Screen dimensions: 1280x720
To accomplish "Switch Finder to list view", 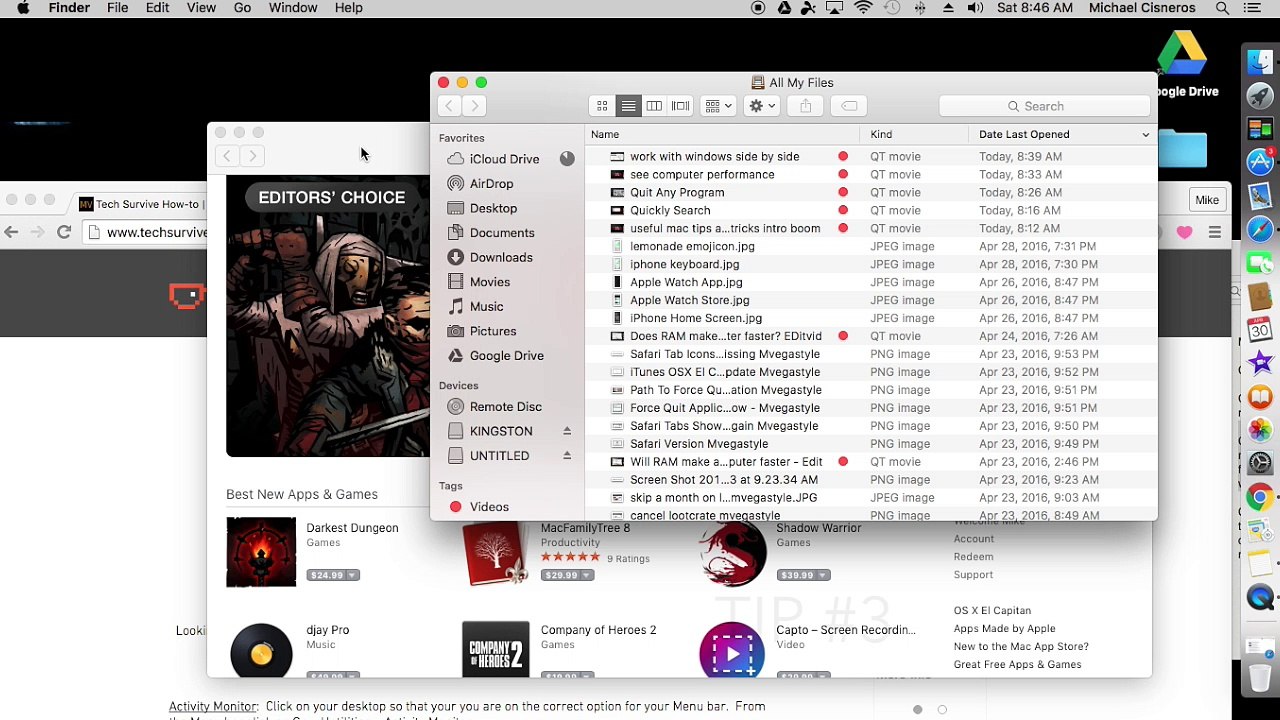I will pos(628,106).
